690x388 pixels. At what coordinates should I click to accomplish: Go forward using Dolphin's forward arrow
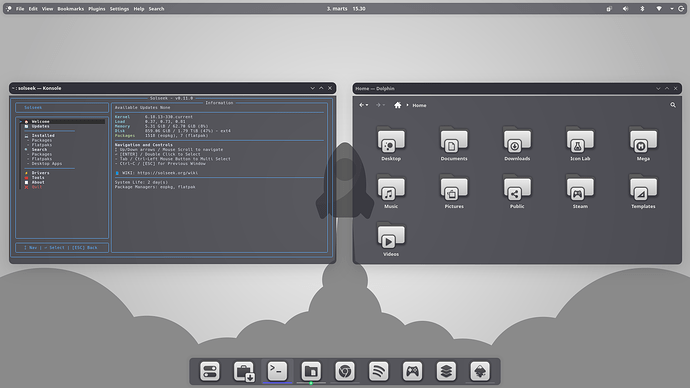[x=378, y=105]
